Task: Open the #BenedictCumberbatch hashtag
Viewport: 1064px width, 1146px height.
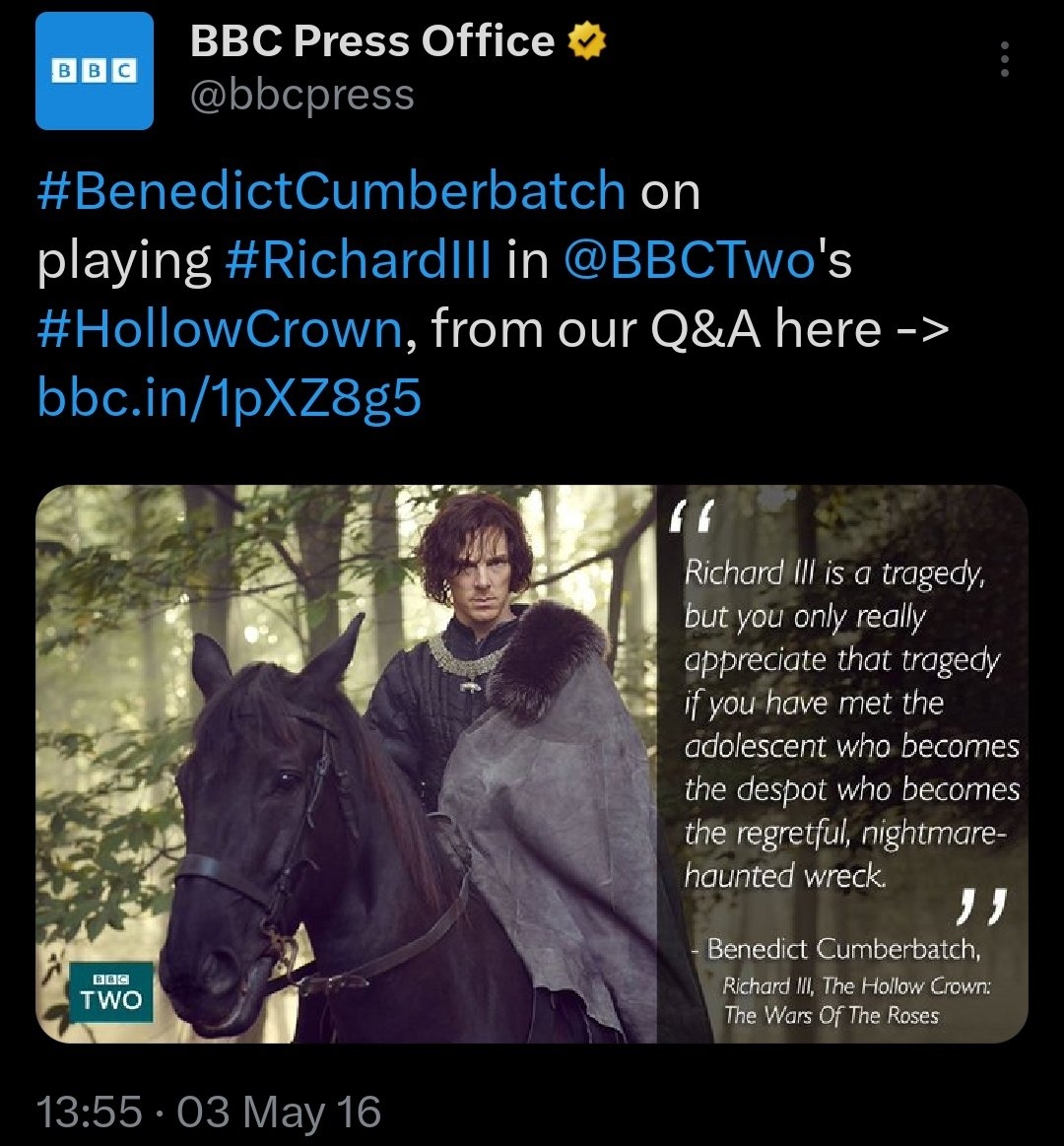Action: click(x=331, y=190)
